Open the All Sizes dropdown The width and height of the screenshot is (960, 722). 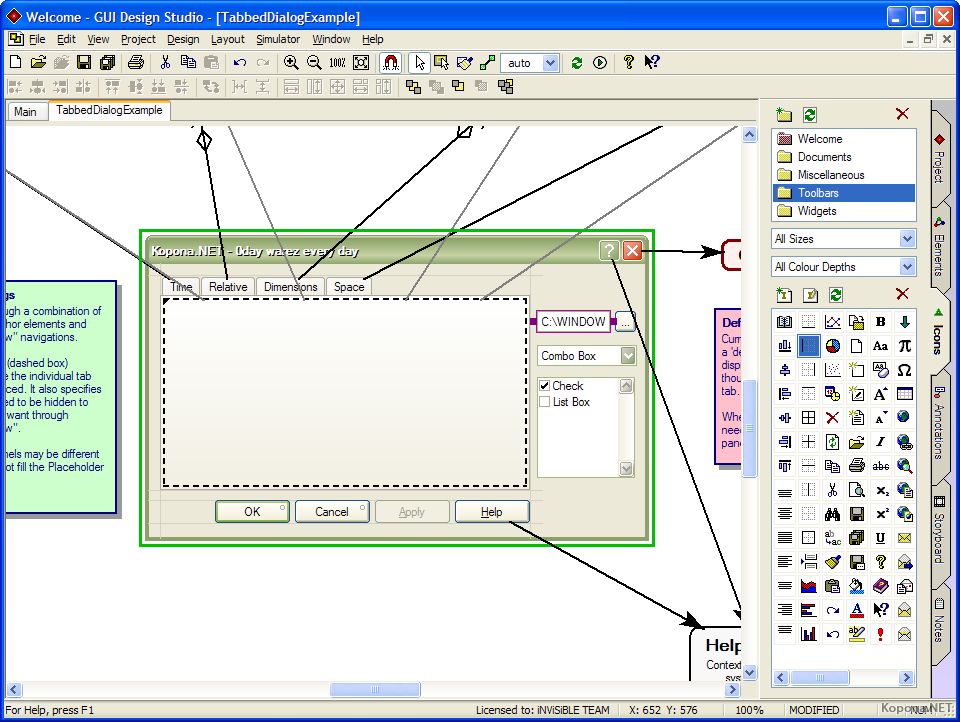tap(907, 239)
